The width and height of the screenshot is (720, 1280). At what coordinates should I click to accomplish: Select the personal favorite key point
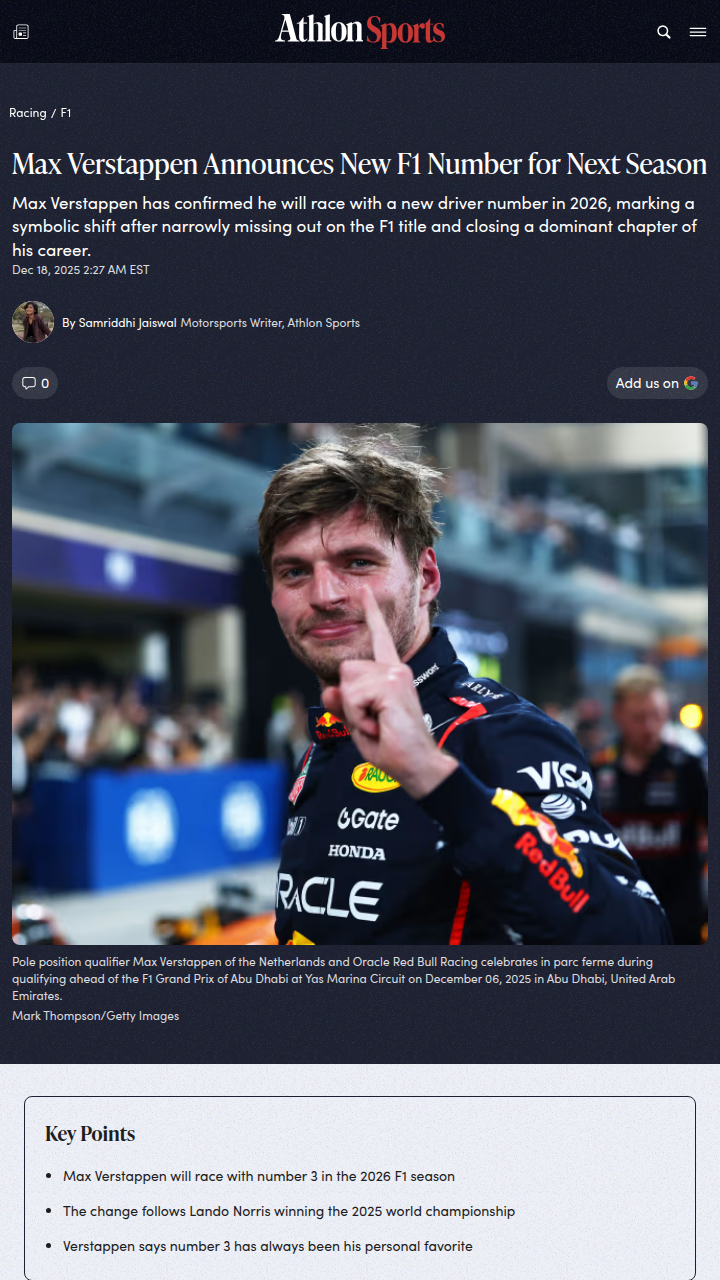(x=268, y=1246)
